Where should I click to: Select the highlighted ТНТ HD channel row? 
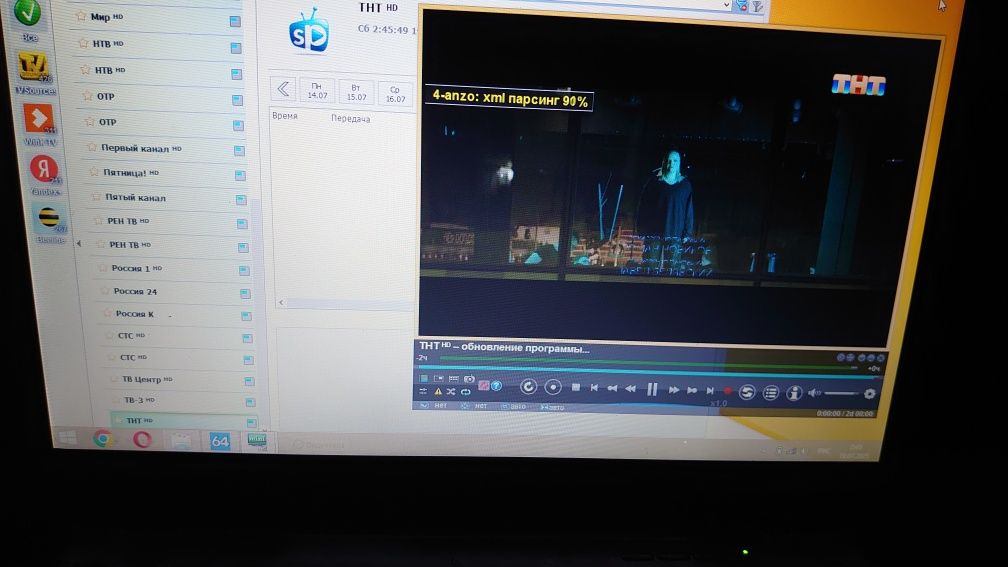[186, 420]
